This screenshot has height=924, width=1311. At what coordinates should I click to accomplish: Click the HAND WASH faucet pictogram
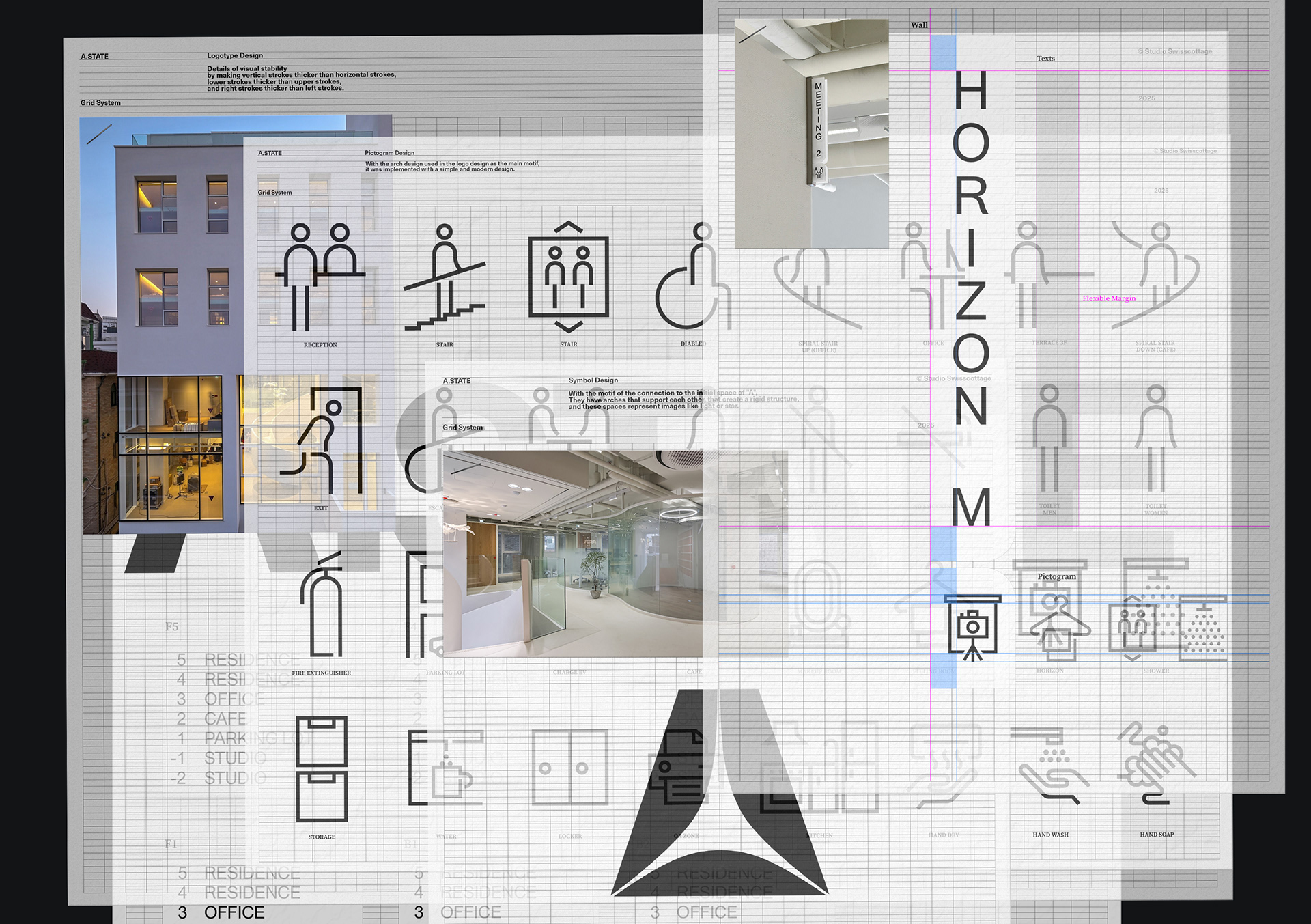[x=1050, y=766]
